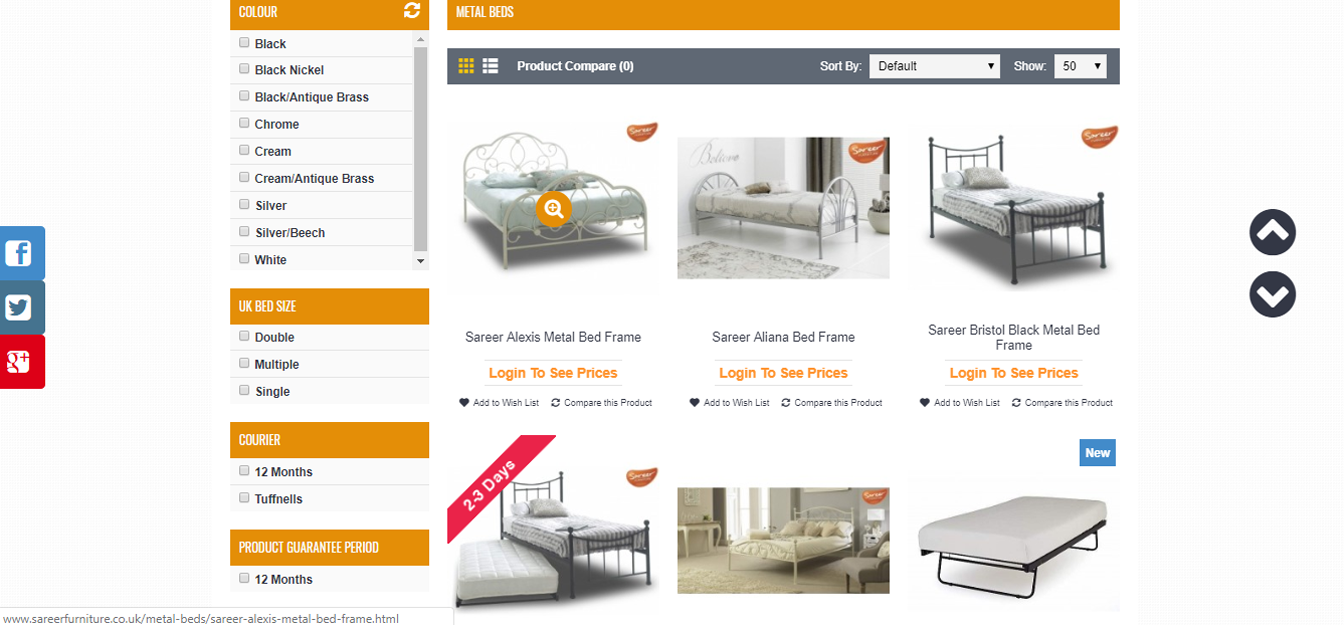The height and width of the screenshot is (625, 1344).
Task: Reset the Colour filter with refresh icon
Action: (412, 11)
